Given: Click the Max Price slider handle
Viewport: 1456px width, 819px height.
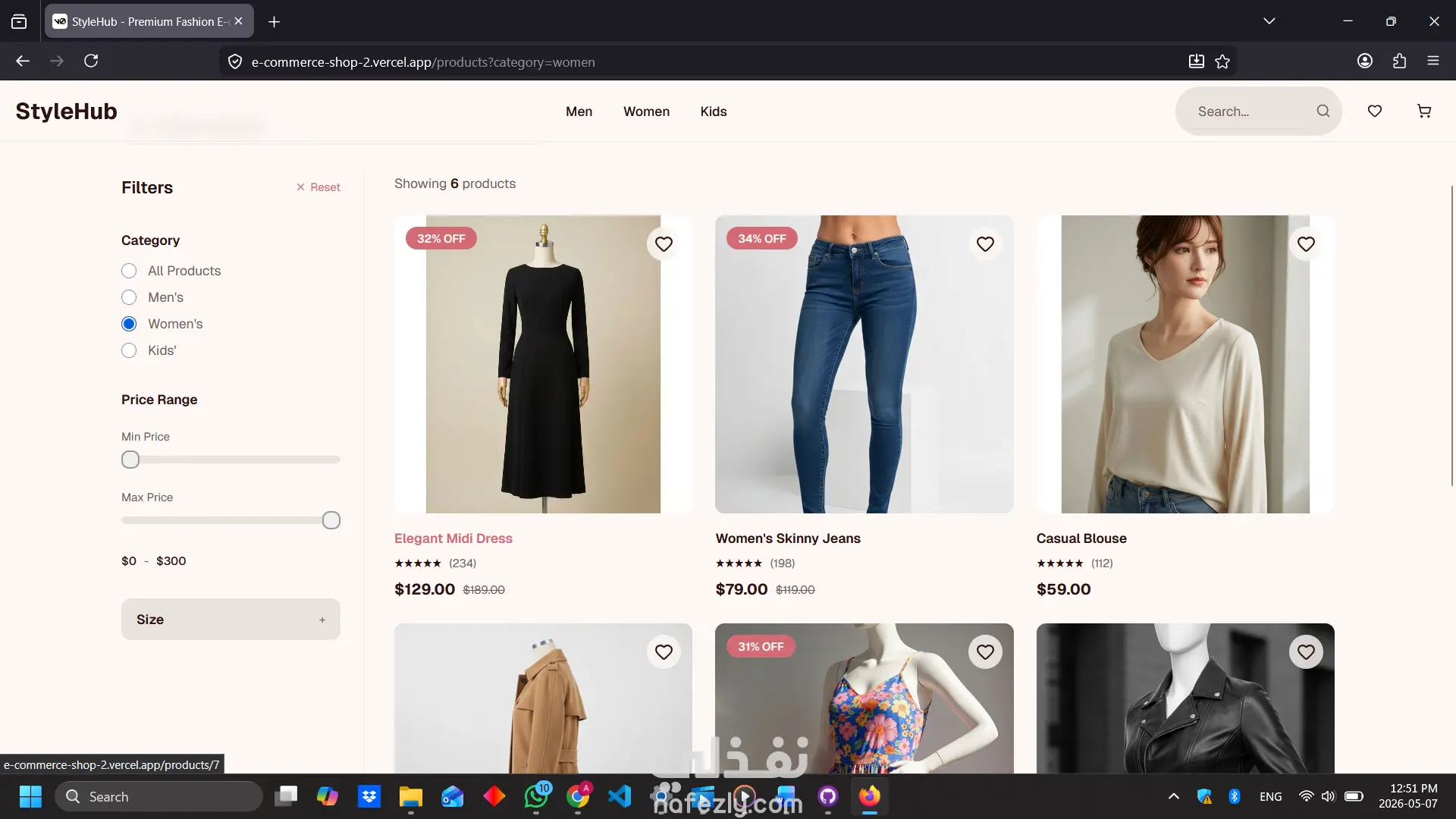Looking at the screenshot, I should pyautogui.click(x=331, y=520).
